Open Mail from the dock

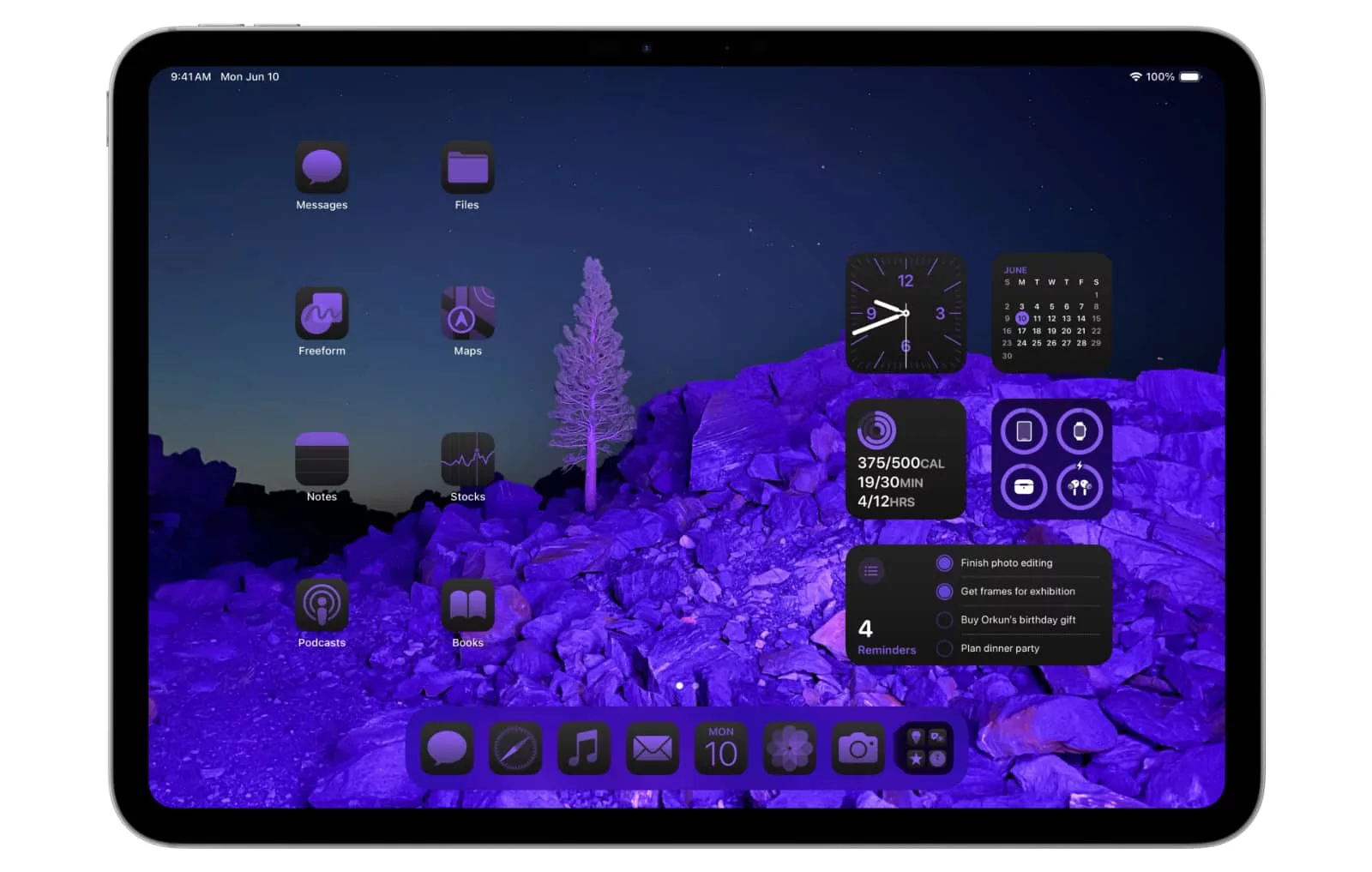[x=653, y=749]
